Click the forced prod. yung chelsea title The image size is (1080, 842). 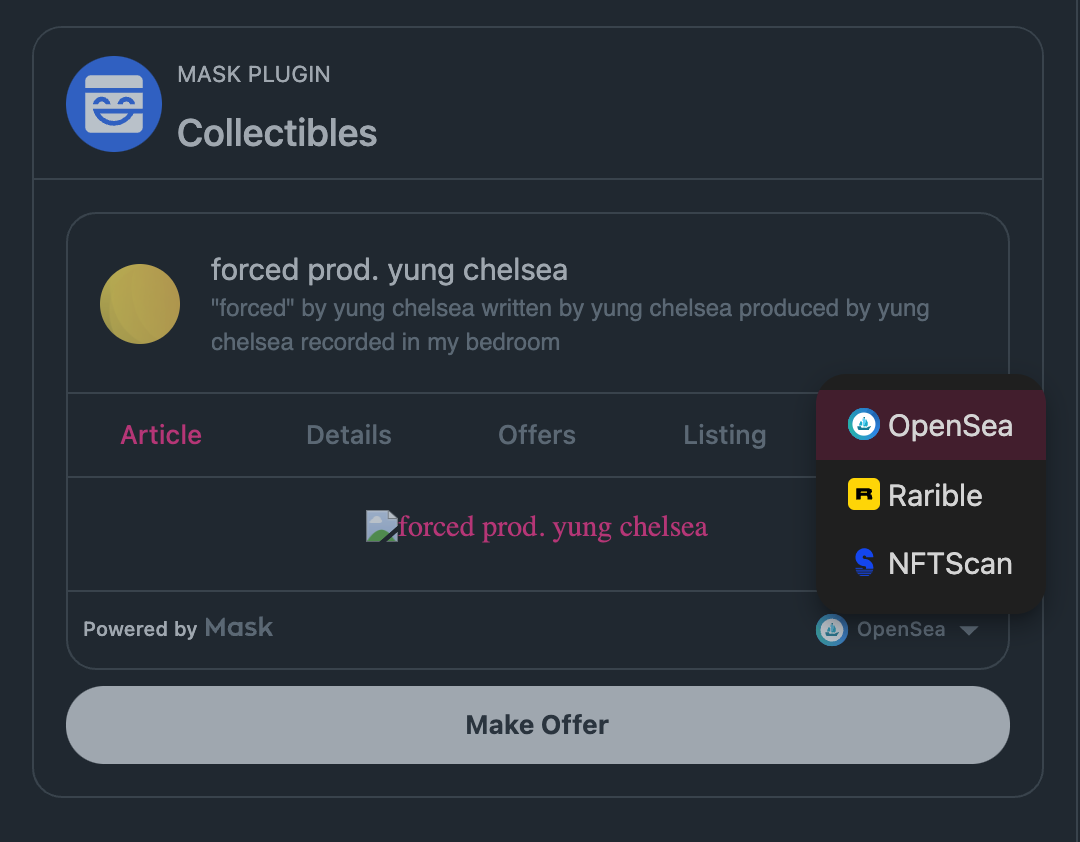(x=389, y=270)
